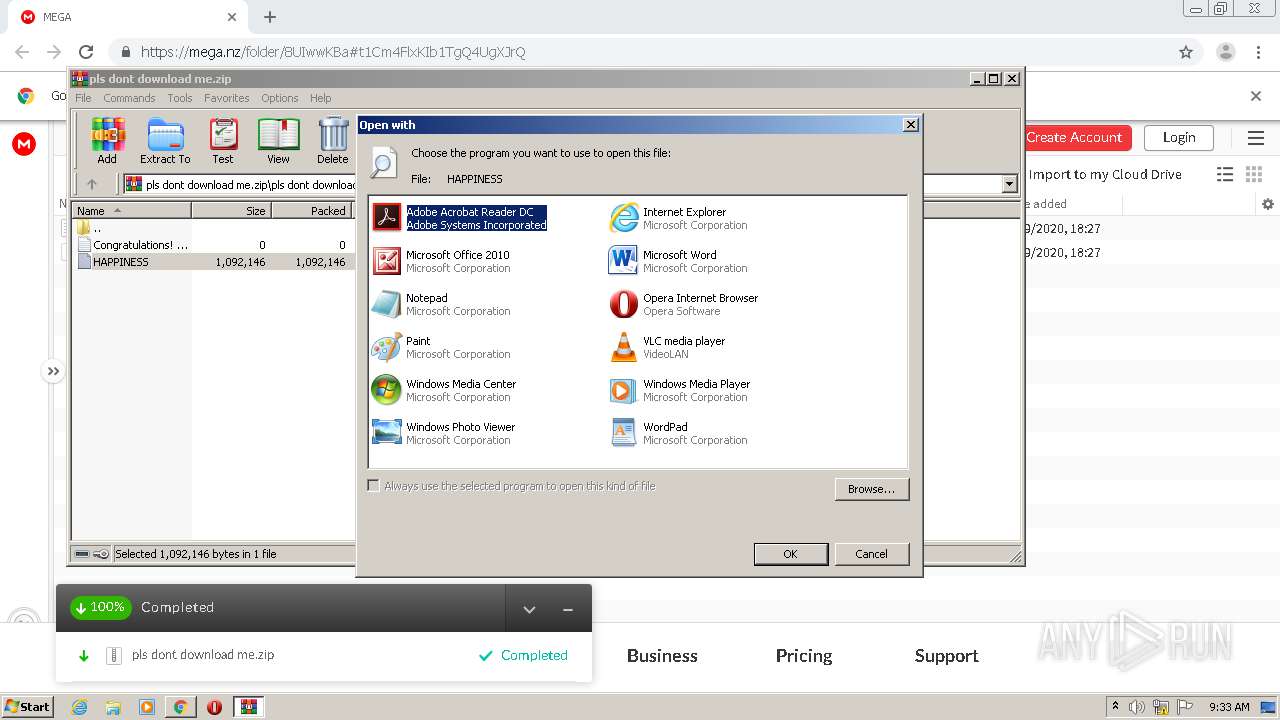Go up one folder level in WinRAR

point(92,184)
